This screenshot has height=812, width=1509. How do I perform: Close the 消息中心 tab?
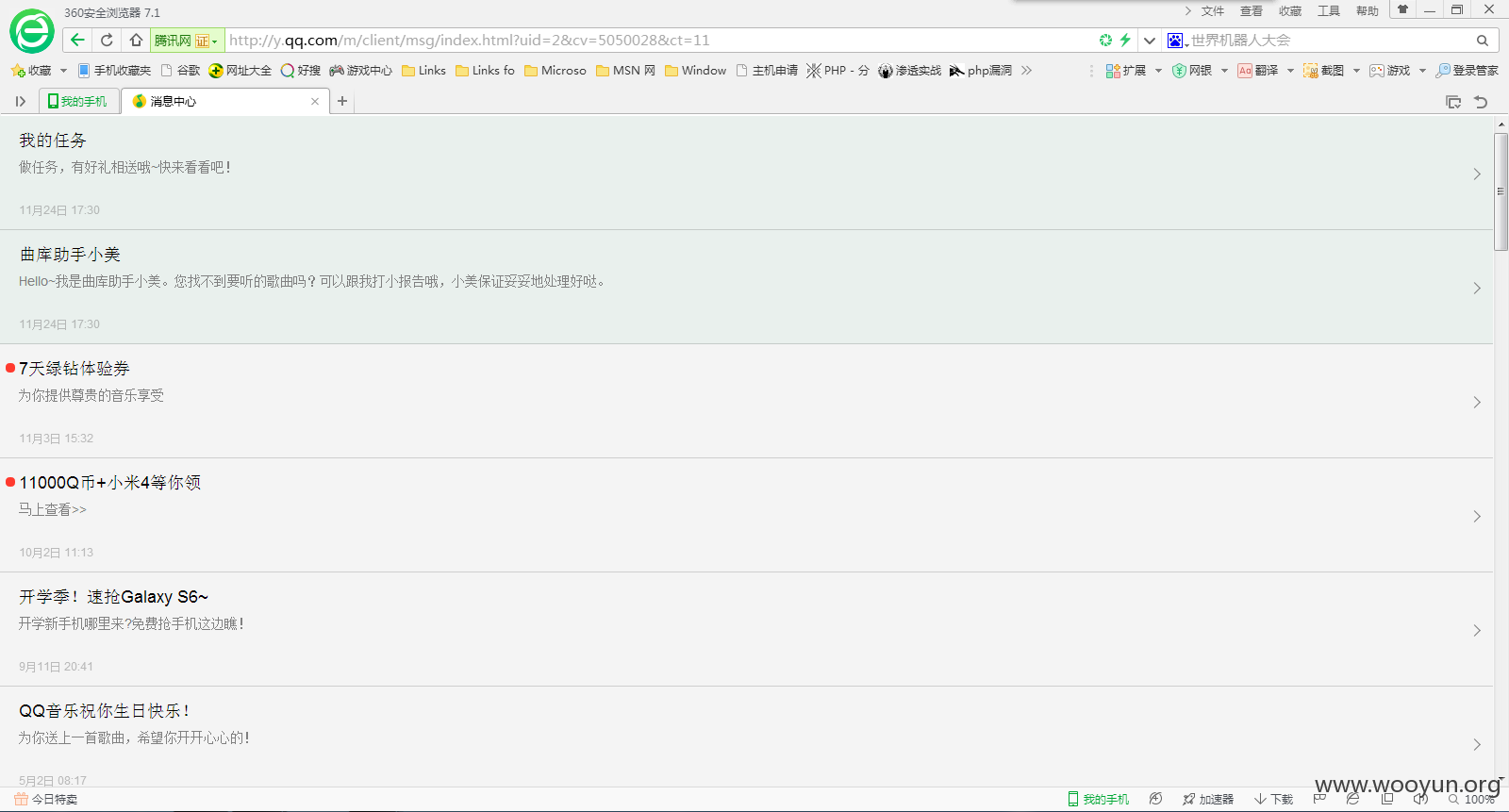(315, 102)
